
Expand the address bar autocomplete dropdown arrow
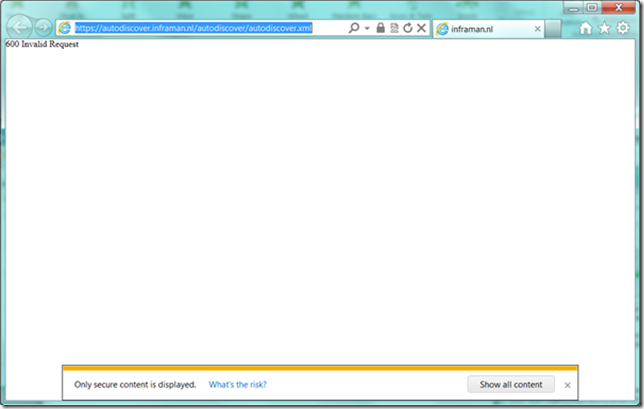click(x=367, y=28)
